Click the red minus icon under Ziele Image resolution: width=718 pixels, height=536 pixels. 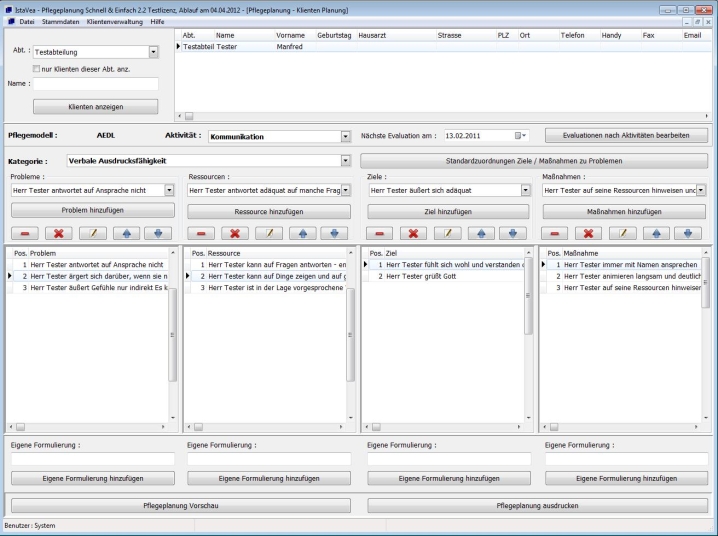[x=380, y=233]
